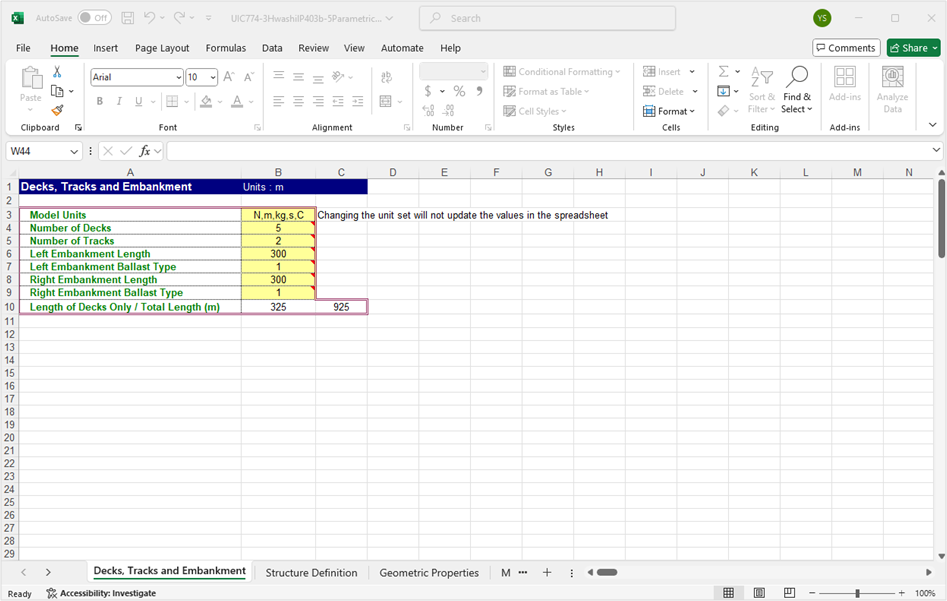The width and height of the screenshot is (947, 601).
Task: Open the Font name dropdown
Action: coord(177,77)
